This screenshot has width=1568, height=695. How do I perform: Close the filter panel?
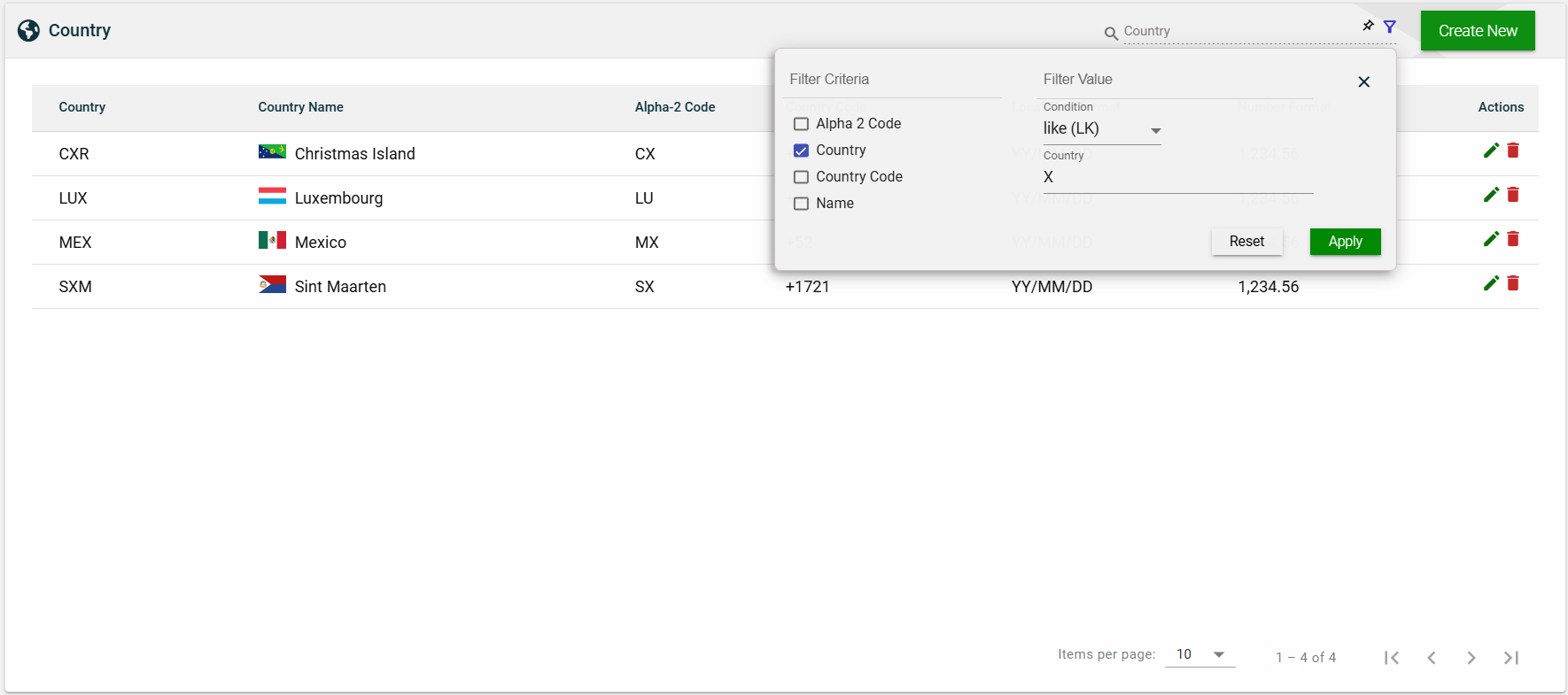(1364, 81)
